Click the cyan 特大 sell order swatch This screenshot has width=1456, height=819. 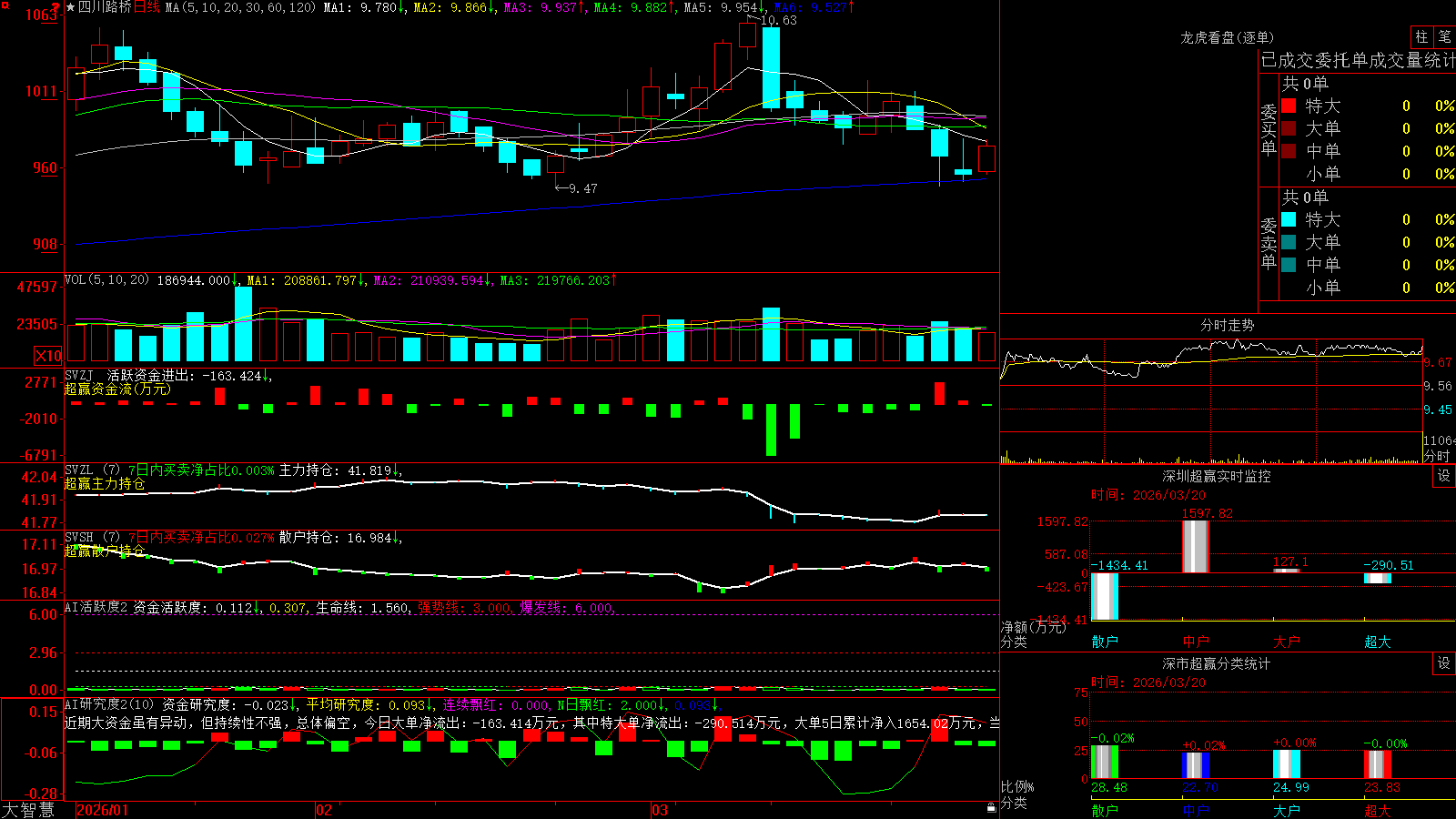[x=1289, y=219]
